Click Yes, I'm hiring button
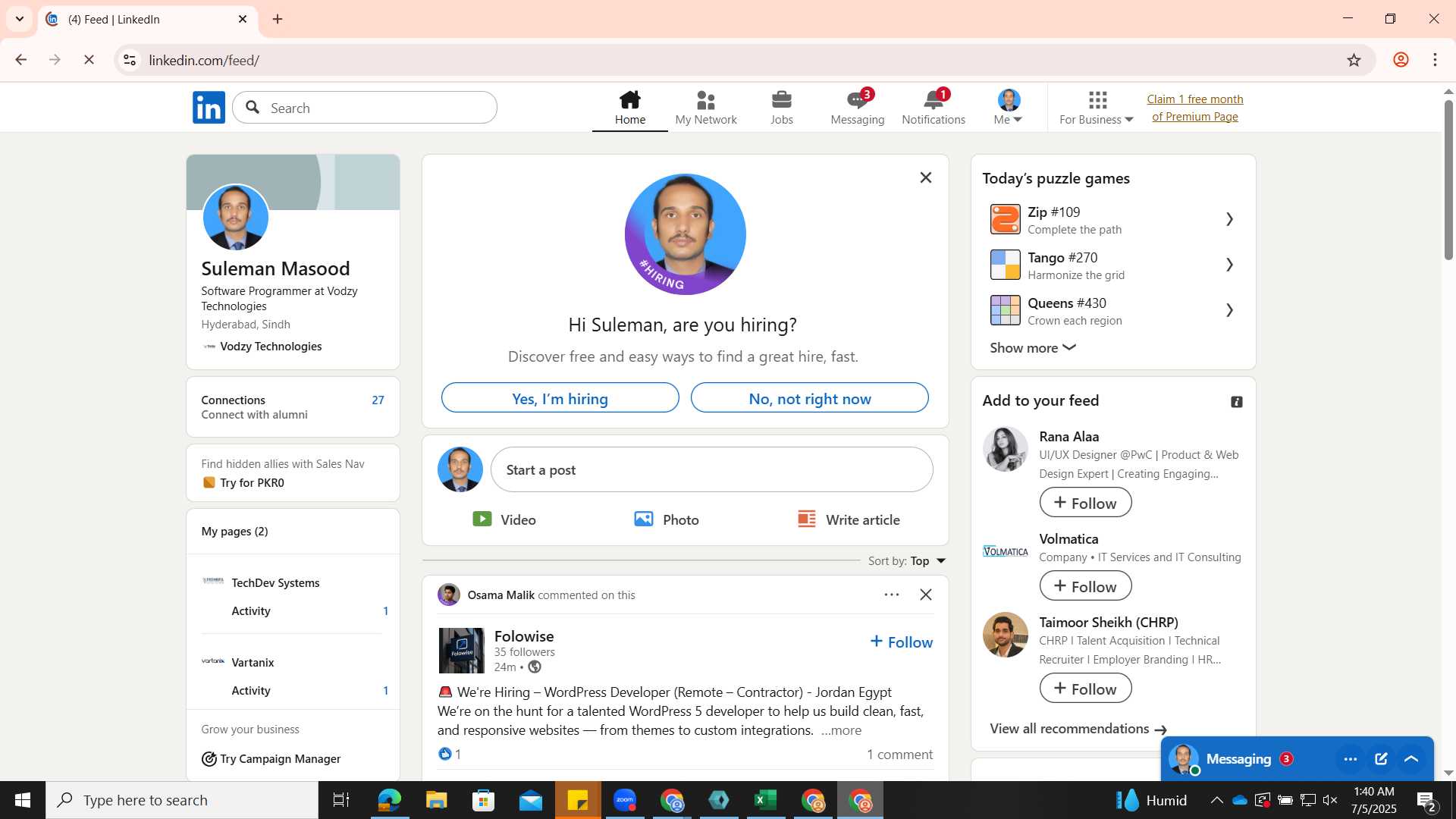1456x819 pixels. pyautogui.click(x=560, y=398)
